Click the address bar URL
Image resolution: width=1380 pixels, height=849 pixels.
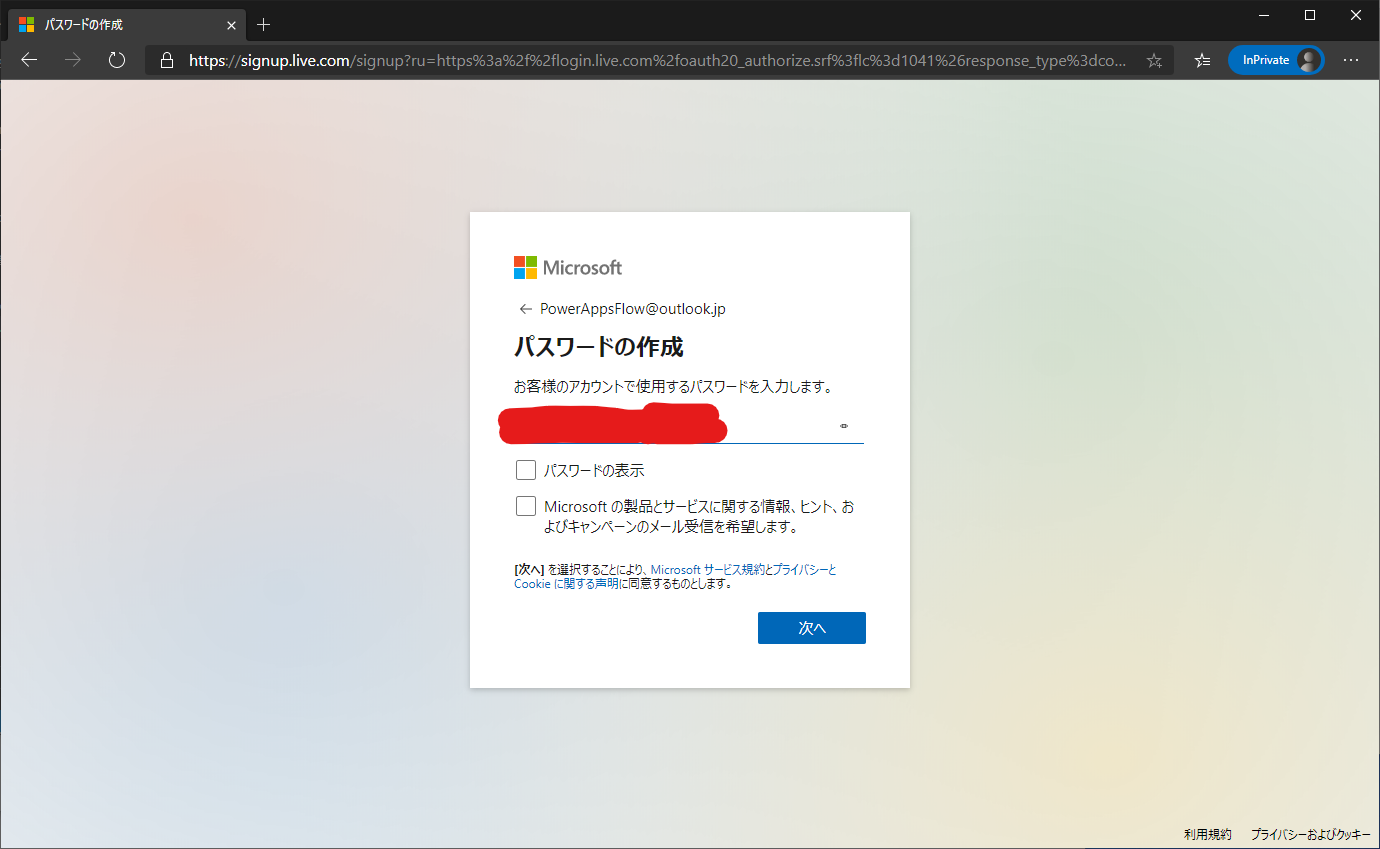[x=657, y=60]
